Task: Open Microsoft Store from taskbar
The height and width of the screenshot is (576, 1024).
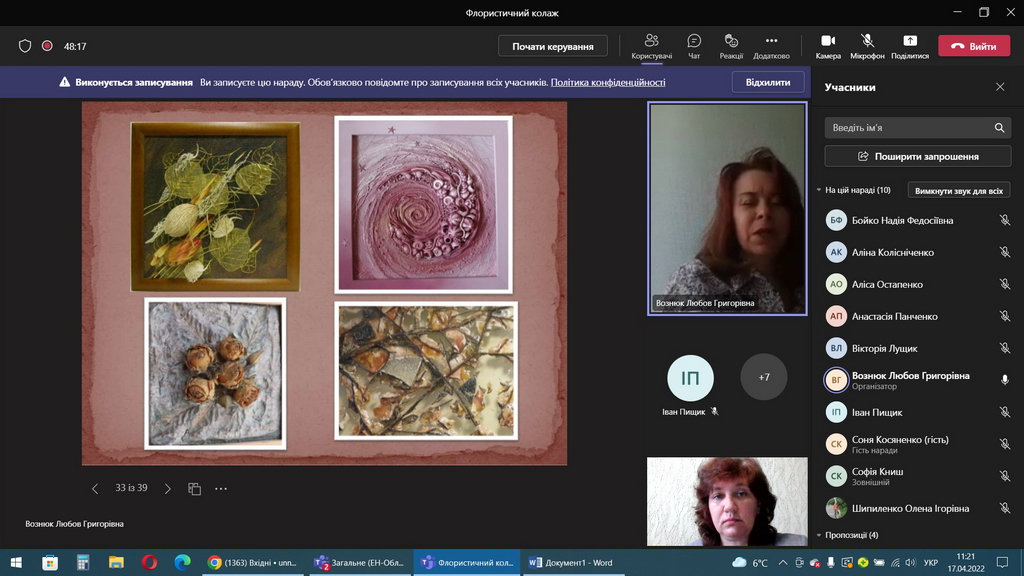Action: (50, 562)
